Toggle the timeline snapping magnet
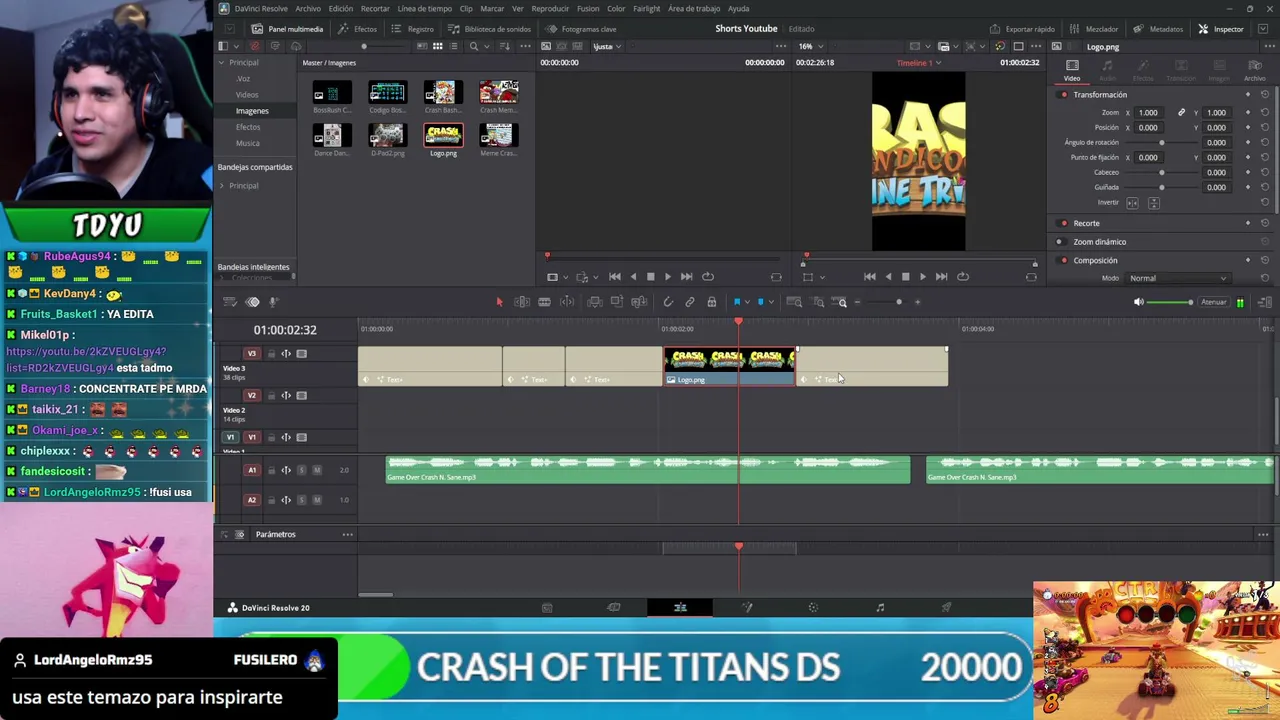 pyautogui.click(x=668, y=302)
